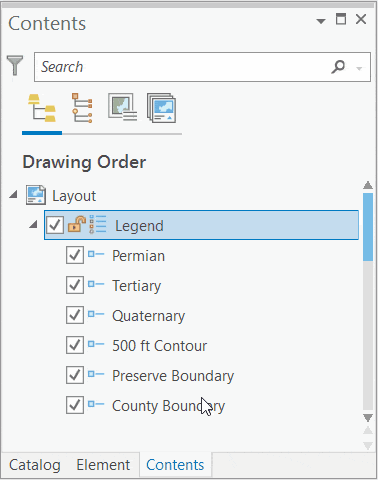The width and height of the screenshot is (378, 480).
Task: Switch to the Contents tab
Action: coord(175,465)
